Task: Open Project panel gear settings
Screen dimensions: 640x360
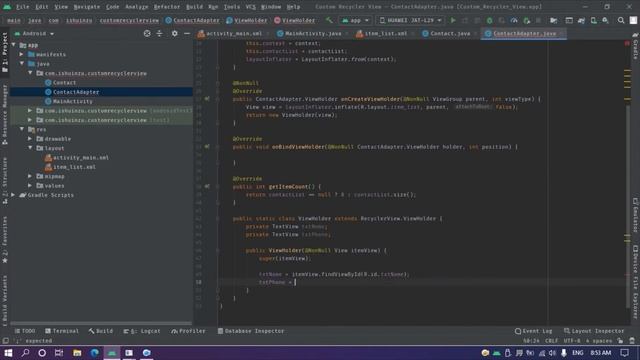Action: pos(174,33)
